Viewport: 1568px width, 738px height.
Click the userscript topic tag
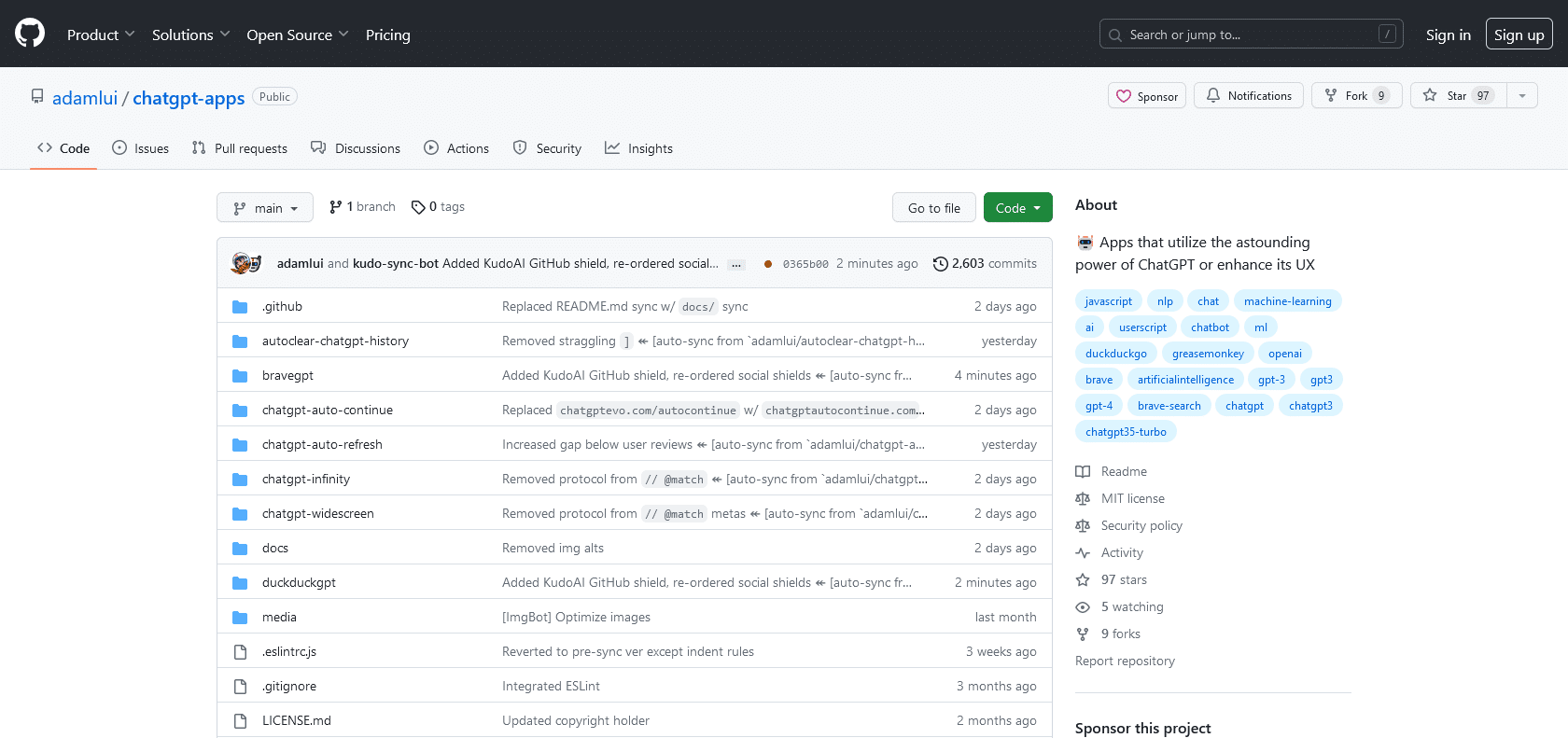(1142, 327)
